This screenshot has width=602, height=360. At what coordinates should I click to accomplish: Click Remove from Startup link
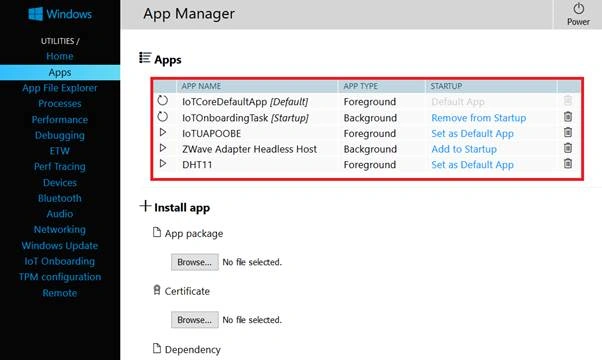tap(478, 118)
